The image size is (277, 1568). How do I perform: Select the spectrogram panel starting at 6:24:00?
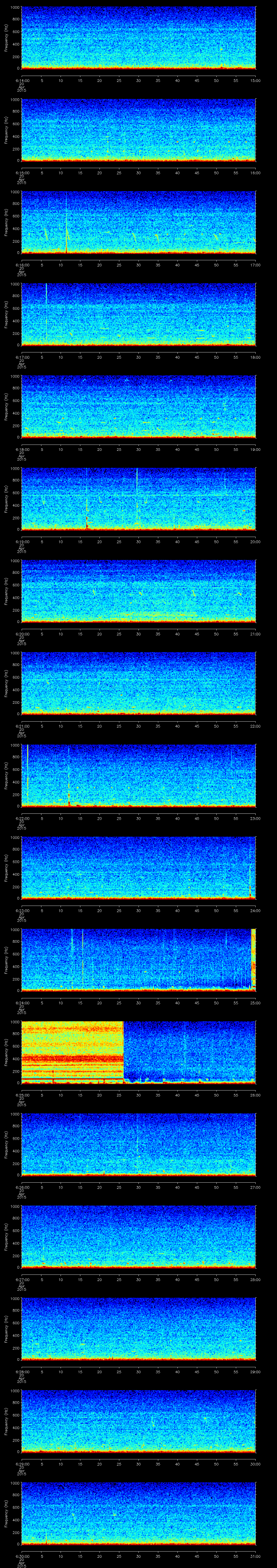(x=138, y=960)
